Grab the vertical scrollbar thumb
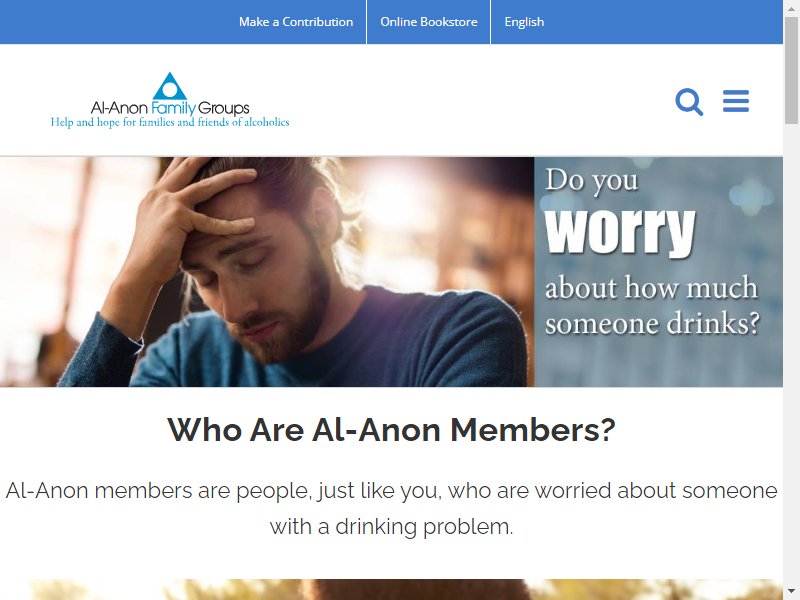Screen dimensions: 800x600 (x=791, y=70)
